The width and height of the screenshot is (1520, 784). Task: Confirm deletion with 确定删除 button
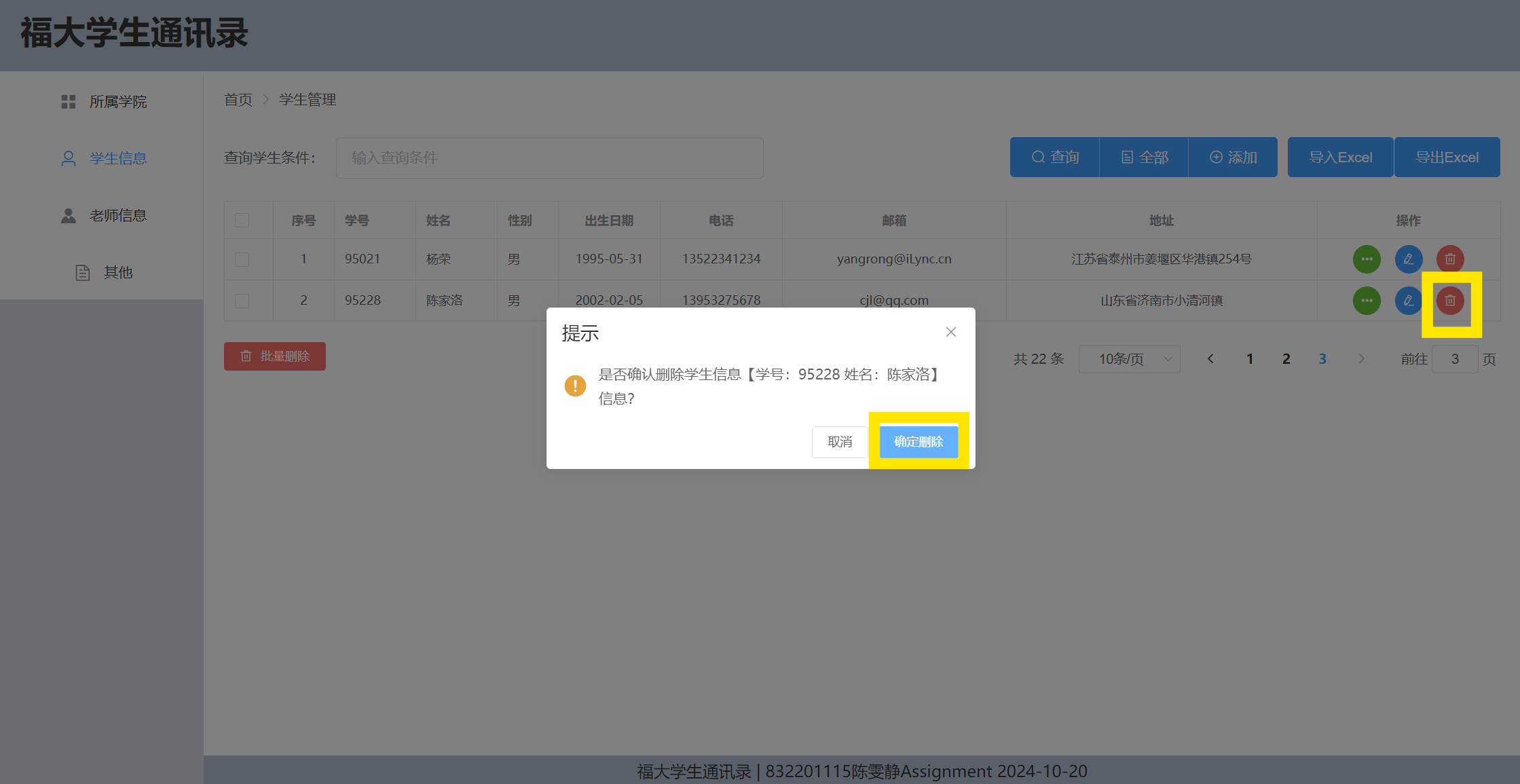pos(918,442)
